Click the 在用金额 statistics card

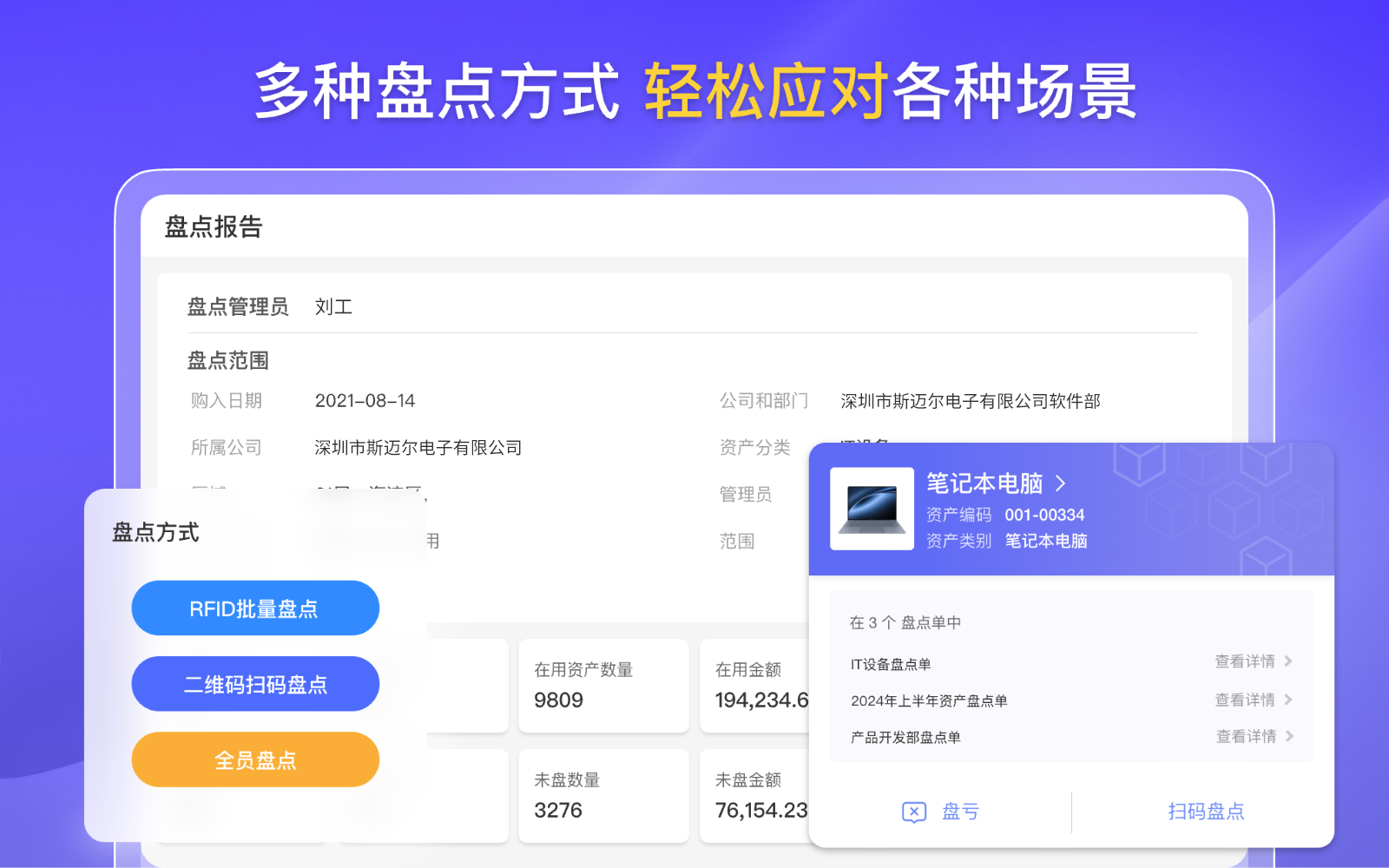(754, 686)
